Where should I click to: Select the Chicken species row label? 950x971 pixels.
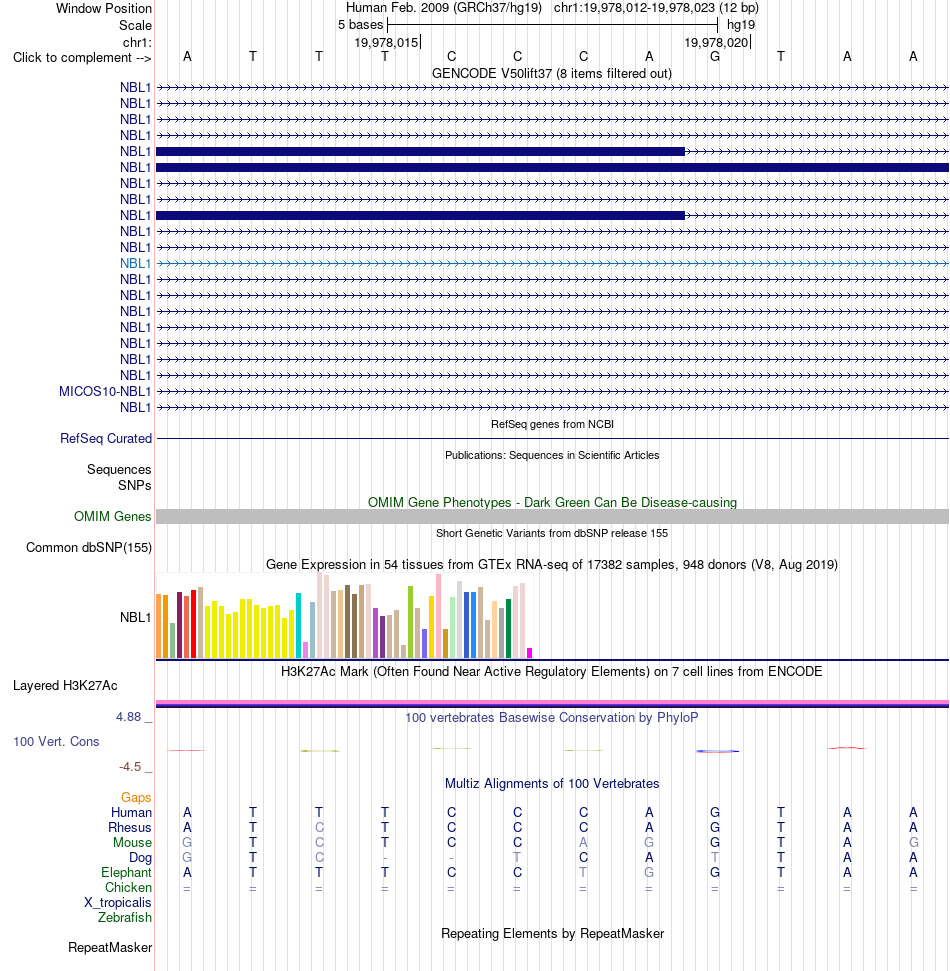[x=128, y=887]
